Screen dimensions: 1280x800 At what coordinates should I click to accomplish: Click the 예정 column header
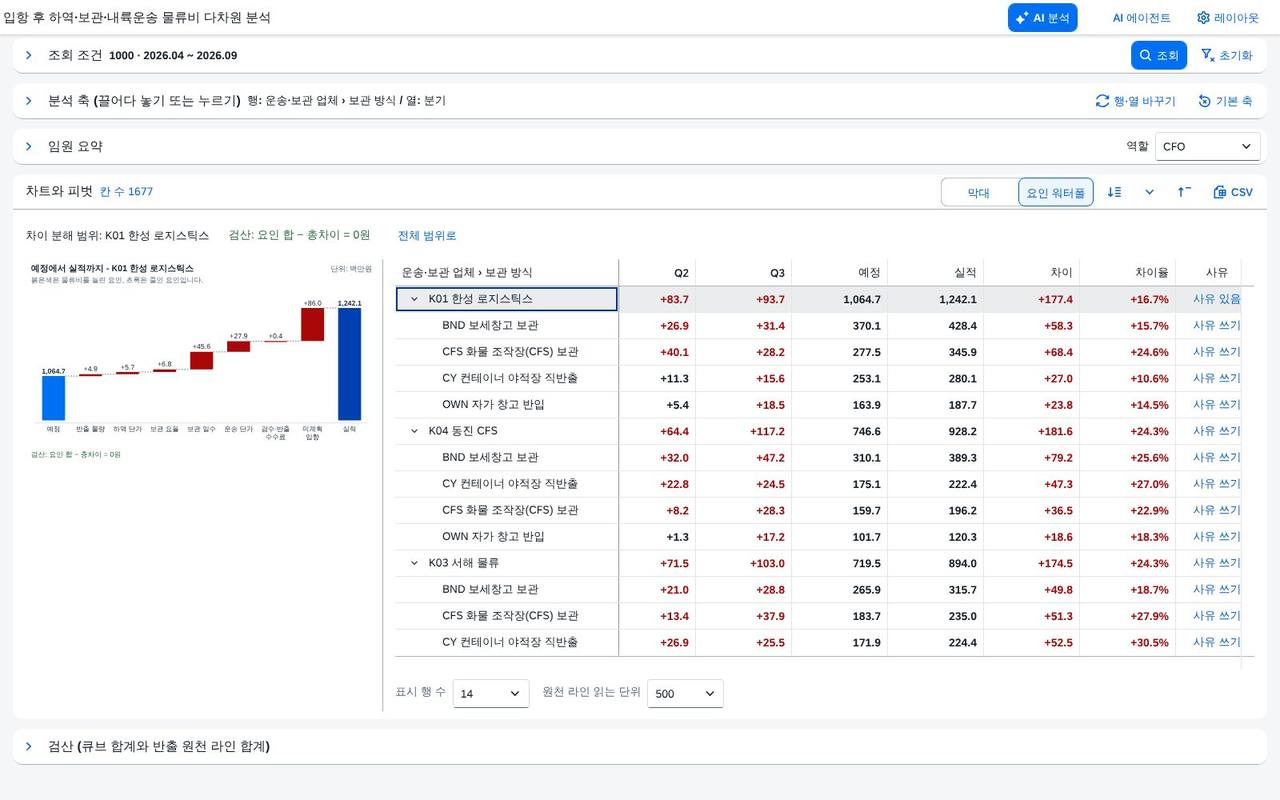[x=839, y=272]
